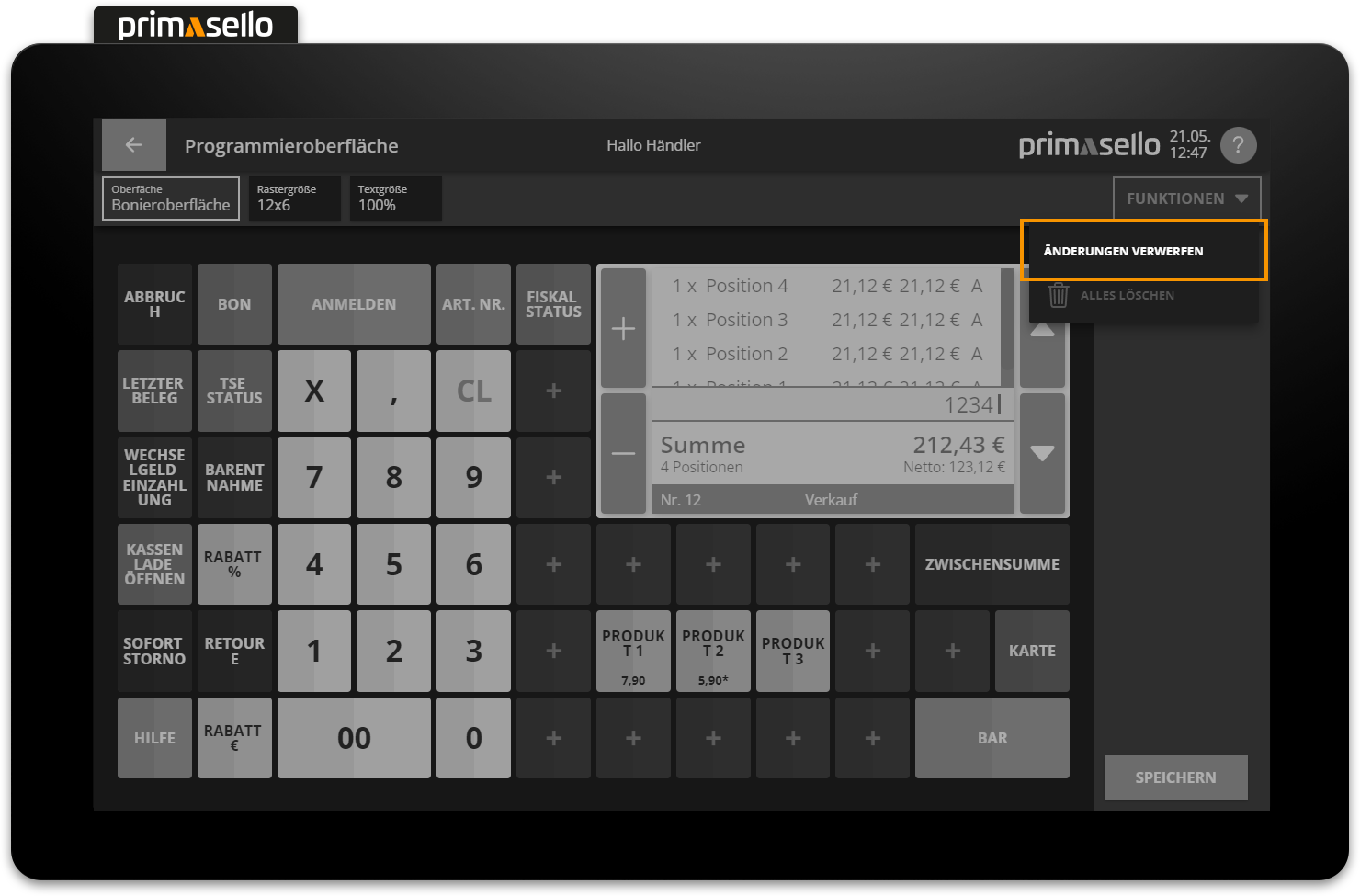Viewport: 1360px width, 896px height.
Task: Click the Speichern button
Action: click(x=1175, y=777)
